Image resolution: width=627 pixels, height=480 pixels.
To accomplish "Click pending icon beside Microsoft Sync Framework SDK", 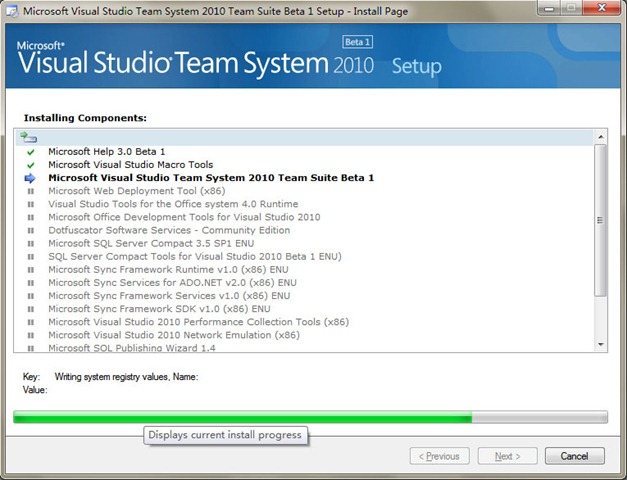I will point(31,309).
